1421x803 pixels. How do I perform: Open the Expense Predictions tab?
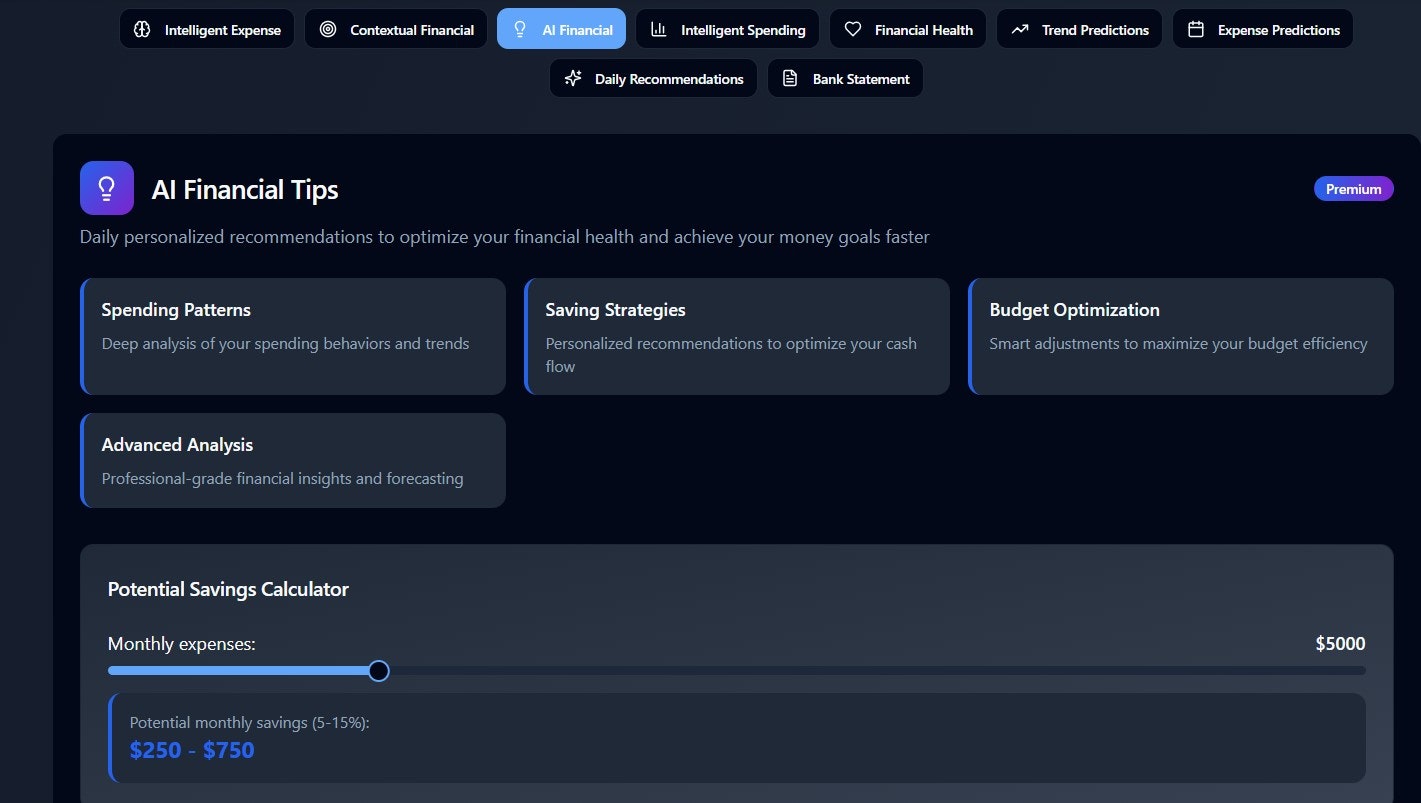[x=1263, y=29]
